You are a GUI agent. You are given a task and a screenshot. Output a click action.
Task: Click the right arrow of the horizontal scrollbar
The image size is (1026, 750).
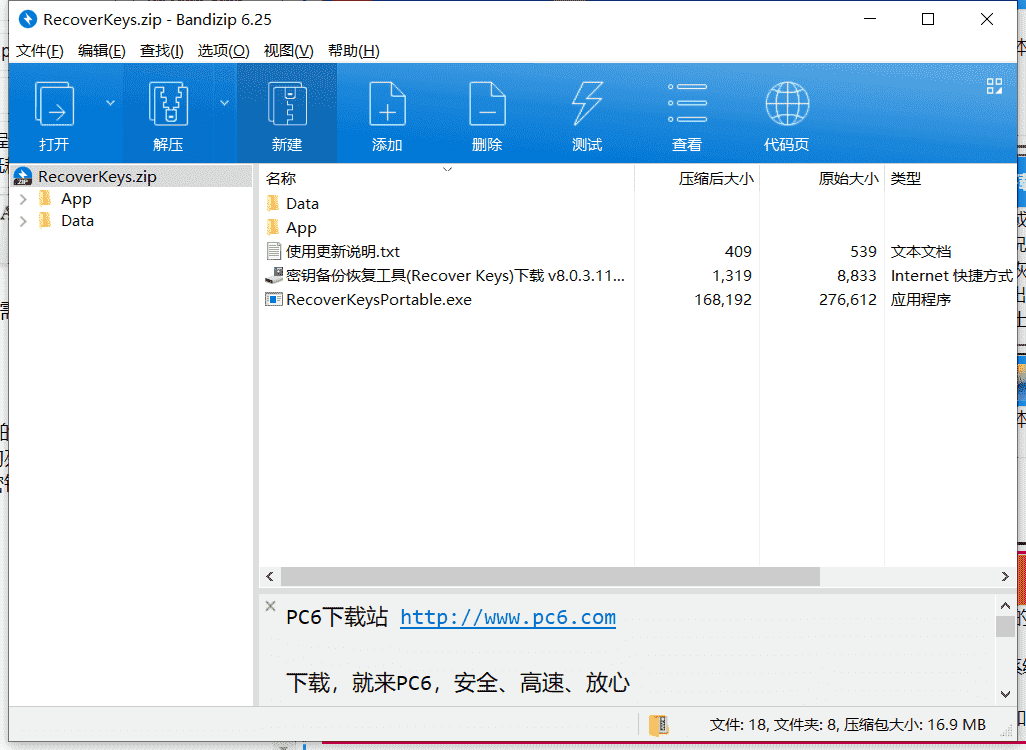click(1005, 577)
